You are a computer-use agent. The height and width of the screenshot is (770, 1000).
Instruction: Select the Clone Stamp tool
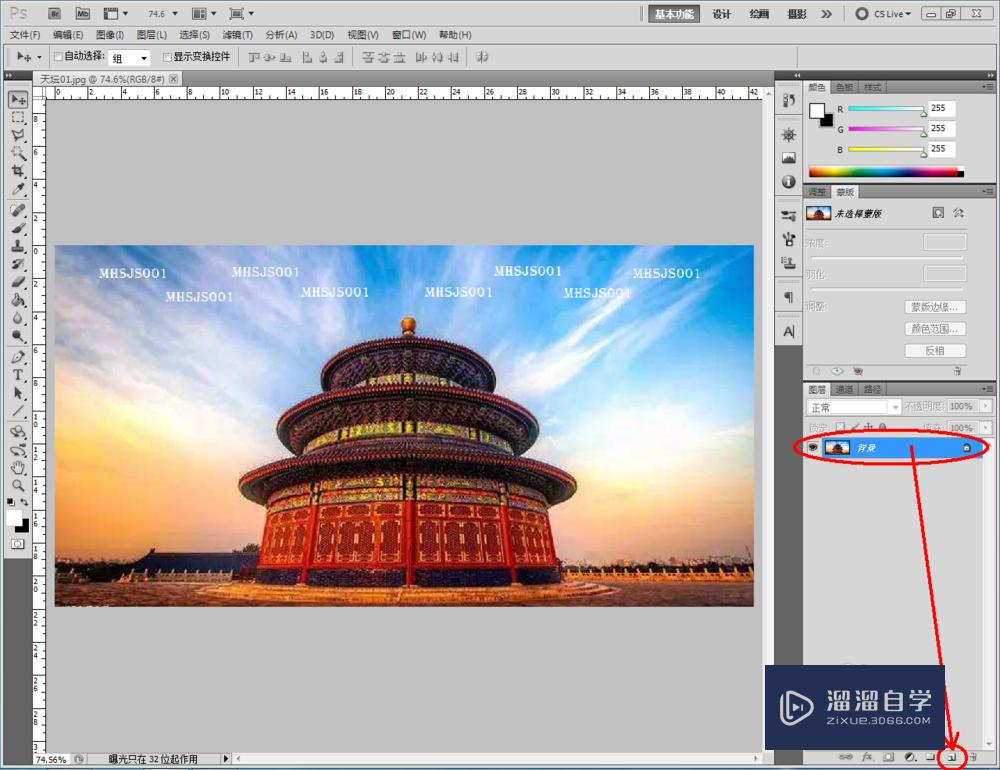[18, 246]
